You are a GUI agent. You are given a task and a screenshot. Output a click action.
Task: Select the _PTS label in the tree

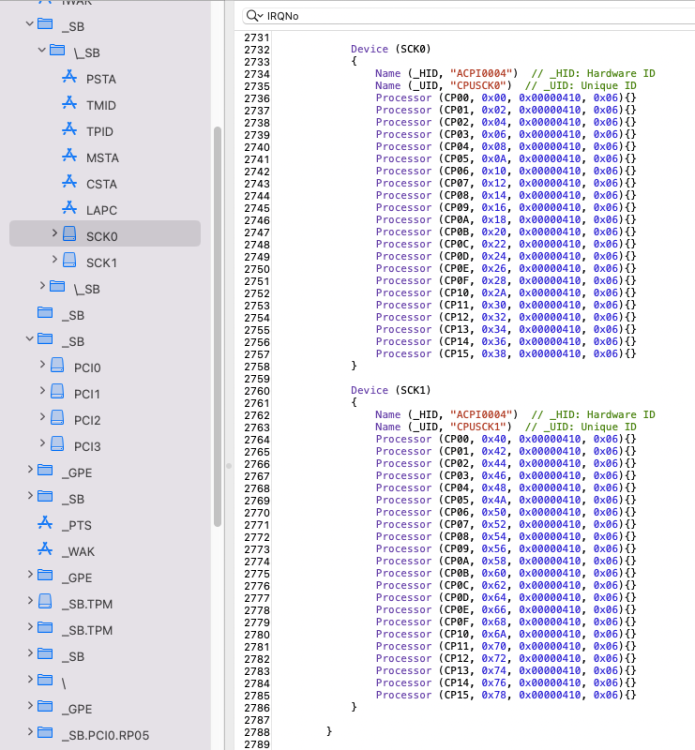click(x=77, y=525)
